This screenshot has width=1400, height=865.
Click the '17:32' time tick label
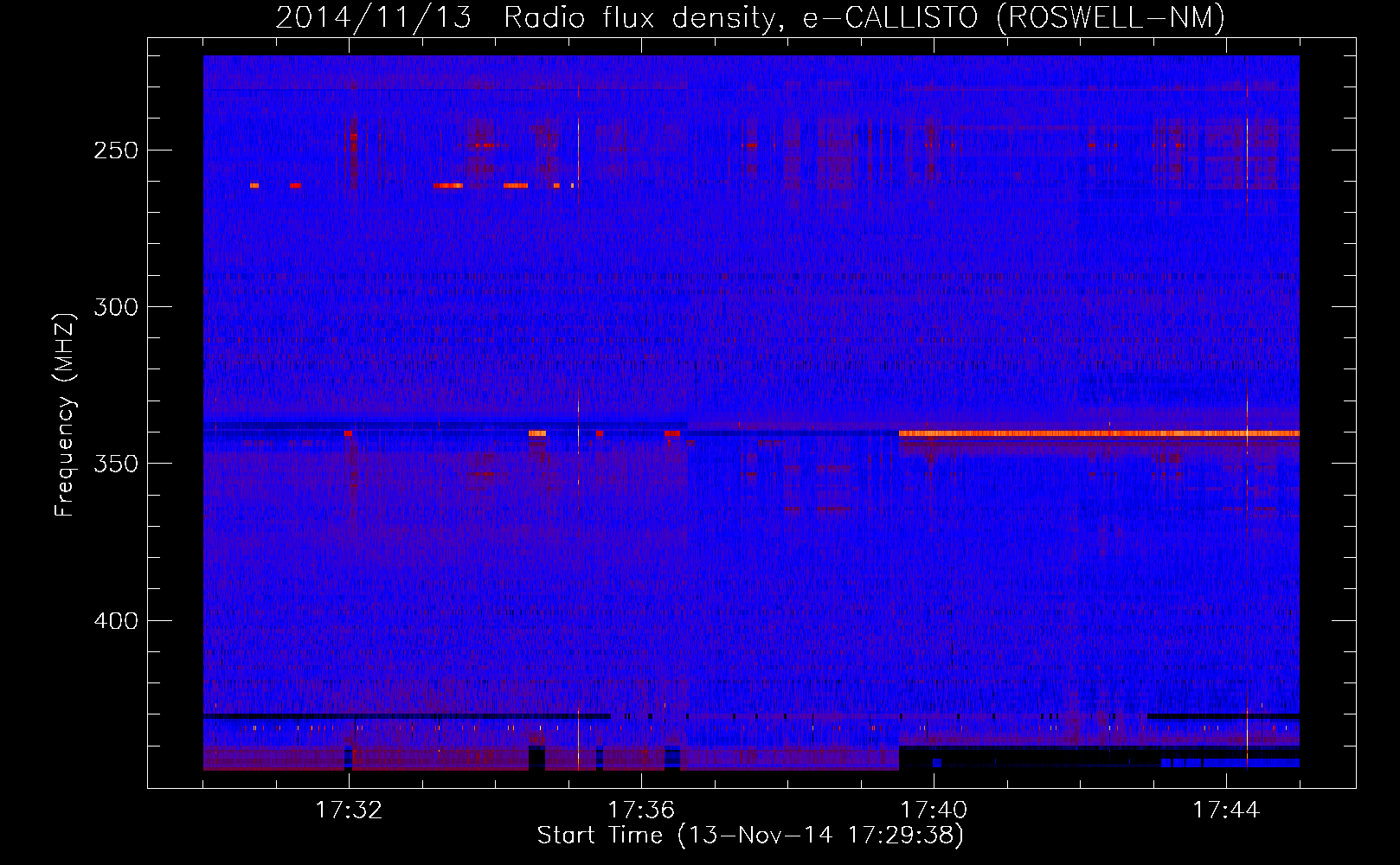click(349, 810)
